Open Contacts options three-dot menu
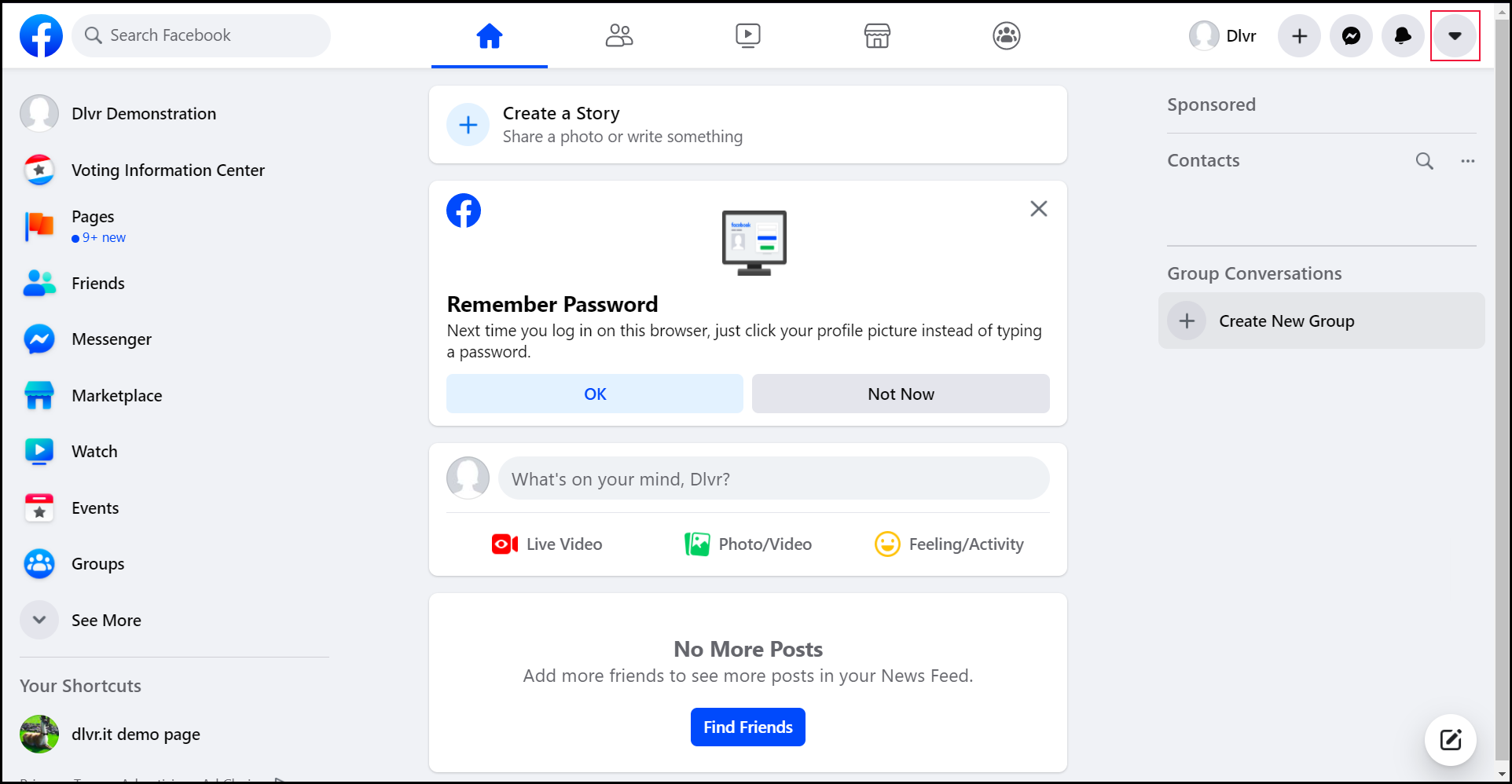The width and height of the screenshot is (1512, 784). [1468, 161]
